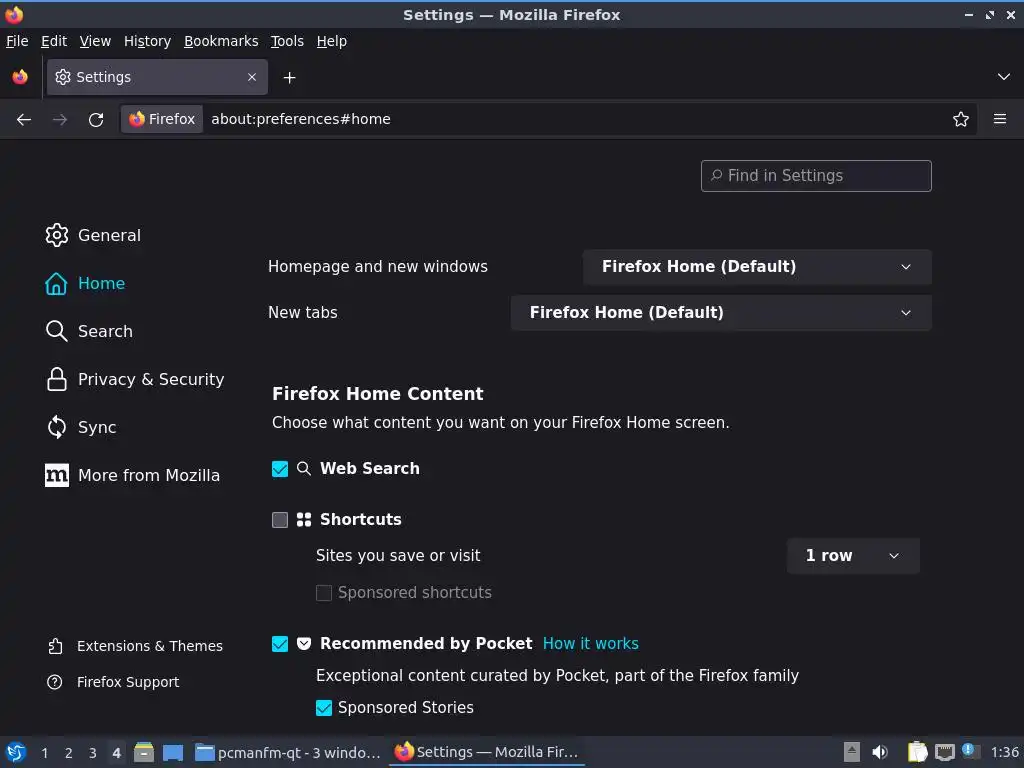
Task: Open the desktop start menu icon
Action: [x=16, y=752]
